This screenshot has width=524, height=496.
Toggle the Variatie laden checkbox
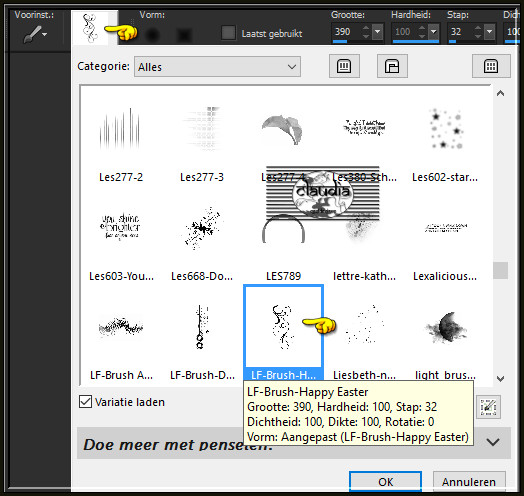click(x=86, y=402)
